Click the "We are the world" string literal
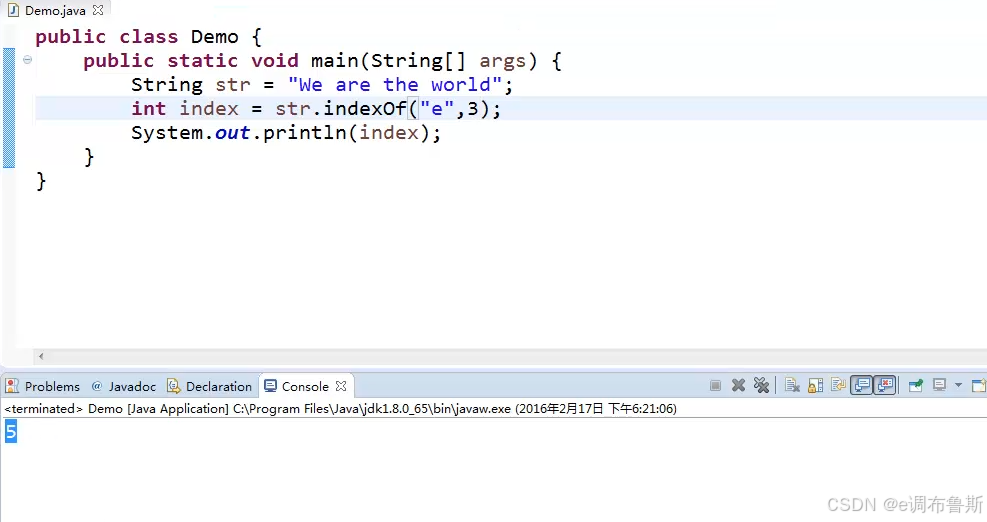 pyautogui.click(x=395, y=84)
